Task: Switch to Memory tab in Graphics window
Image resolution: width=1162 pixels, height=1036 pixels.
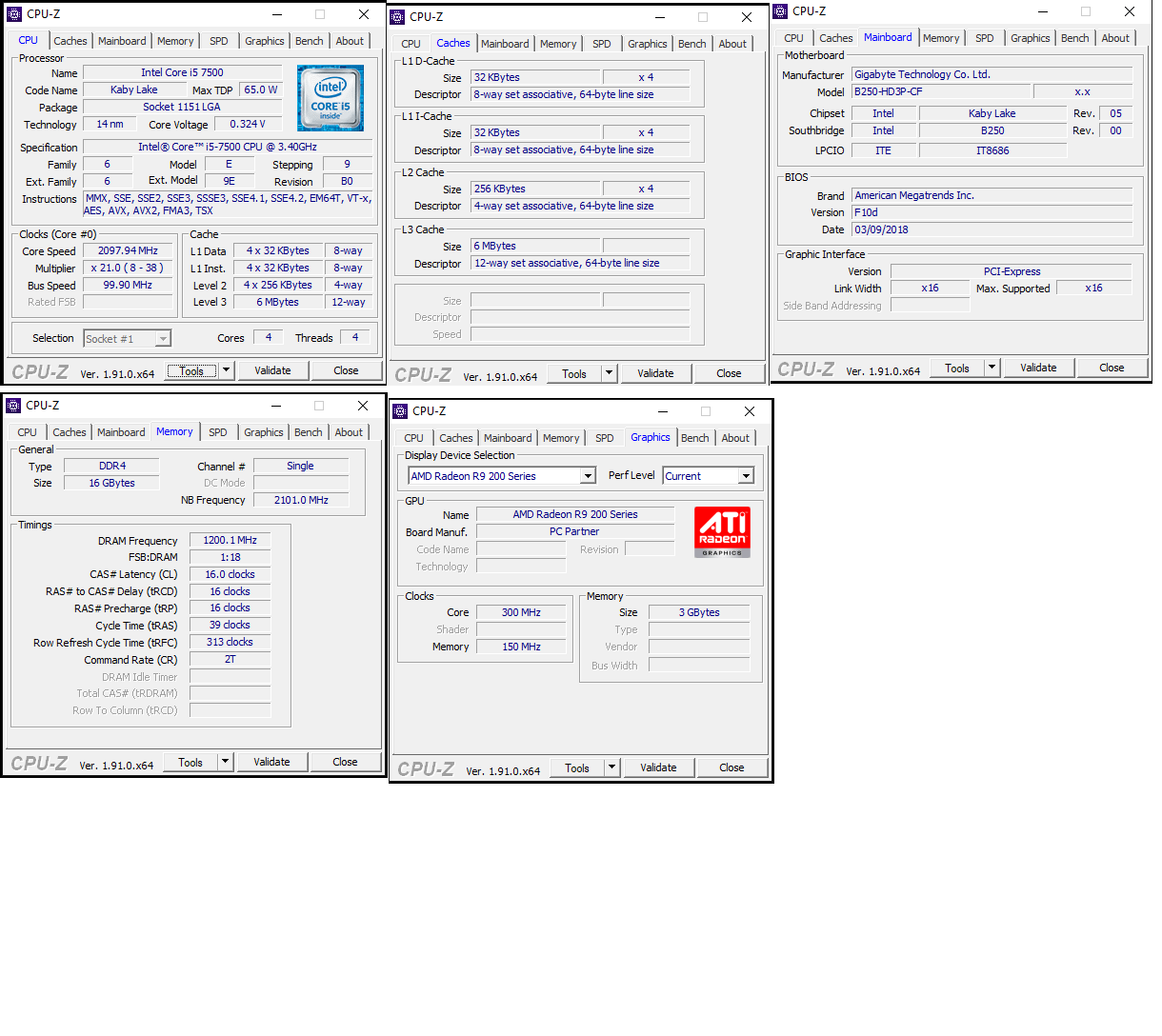Action: (561, 438)
